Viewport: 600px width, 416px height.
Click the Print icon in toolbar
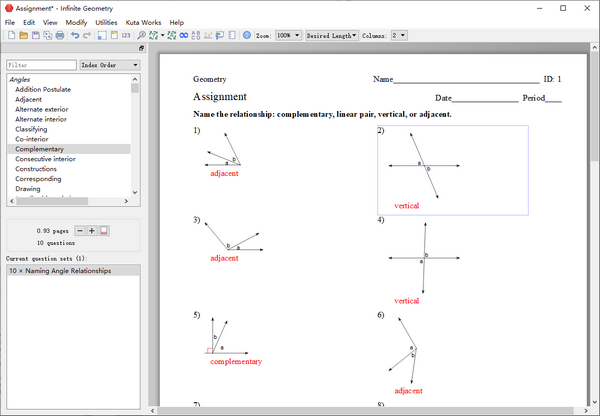tap(59, 35)
